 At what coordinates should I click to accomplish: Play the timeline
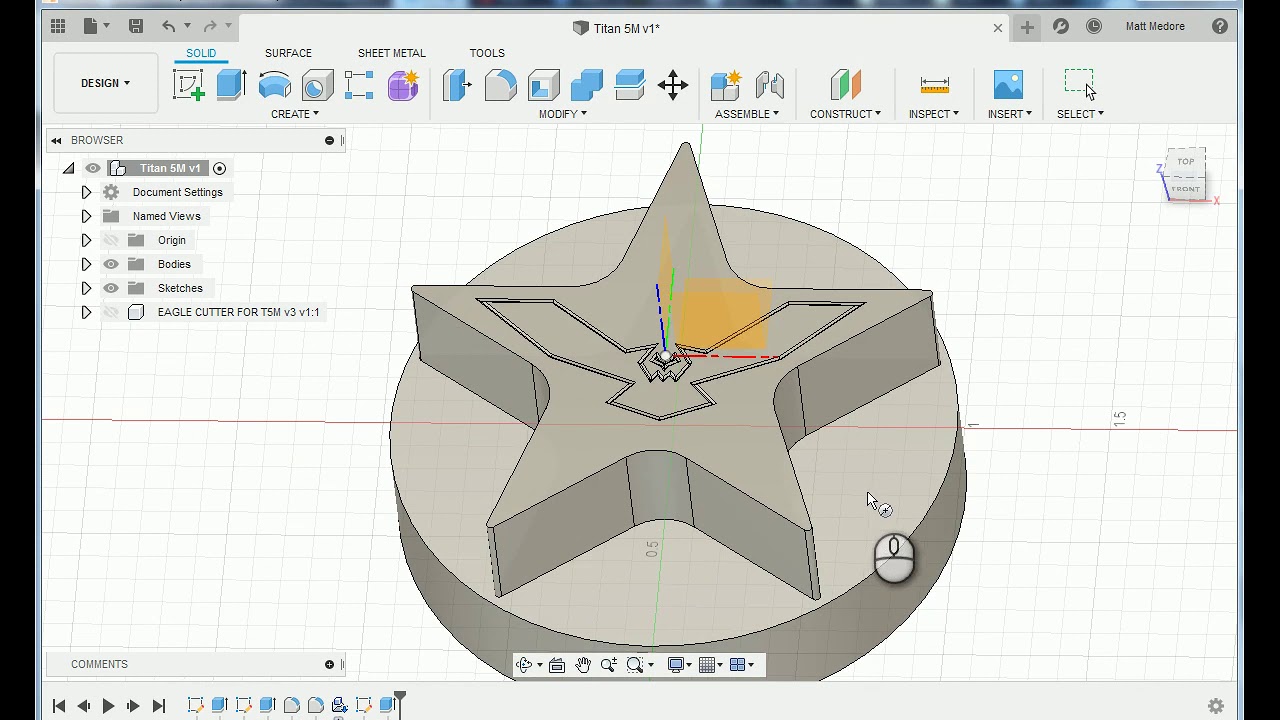coord(108,706)
